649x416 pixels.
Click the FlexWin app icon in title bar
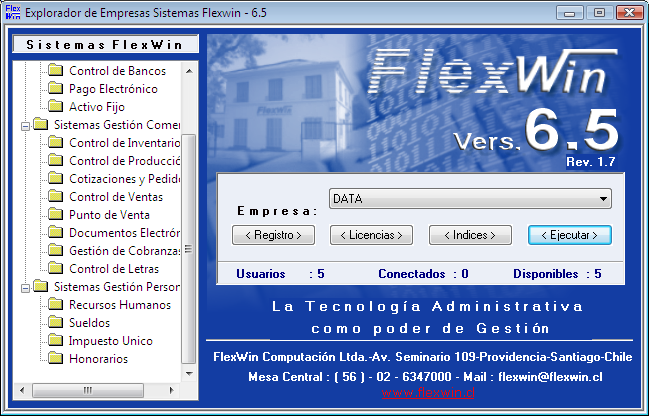(x=12, y=13)
